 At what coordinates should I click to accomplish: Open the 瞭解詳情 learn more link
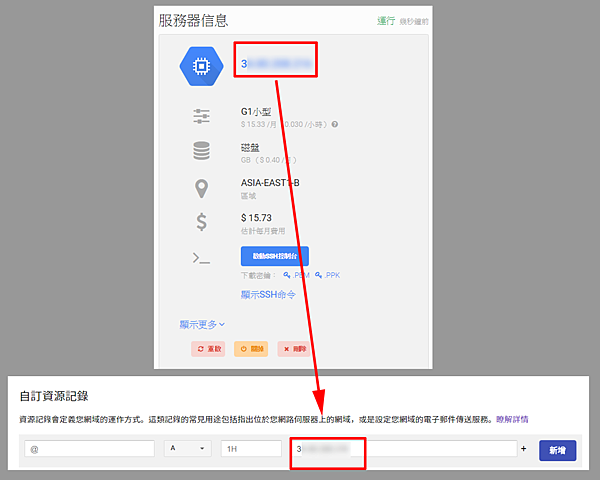click(x=512, y=419)
